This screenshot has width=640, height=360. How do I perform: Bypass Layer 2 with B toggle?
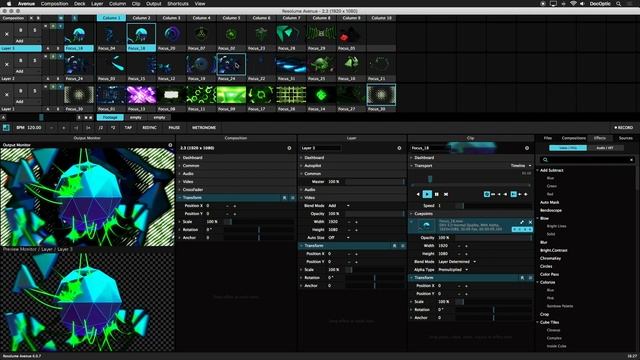pyautogui.click(x=21, y=60)
